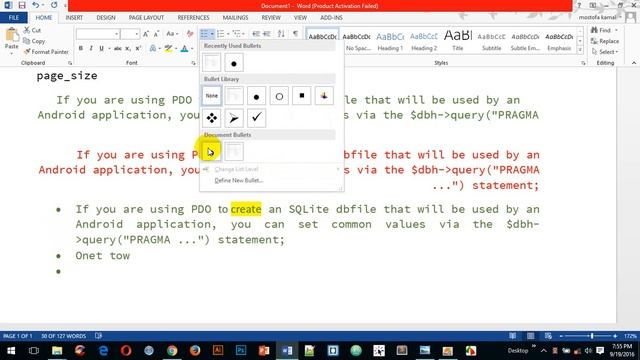Screen dimensions: 640x360
Task: Grow font size with the larger A icon
Action: [146, 34]
